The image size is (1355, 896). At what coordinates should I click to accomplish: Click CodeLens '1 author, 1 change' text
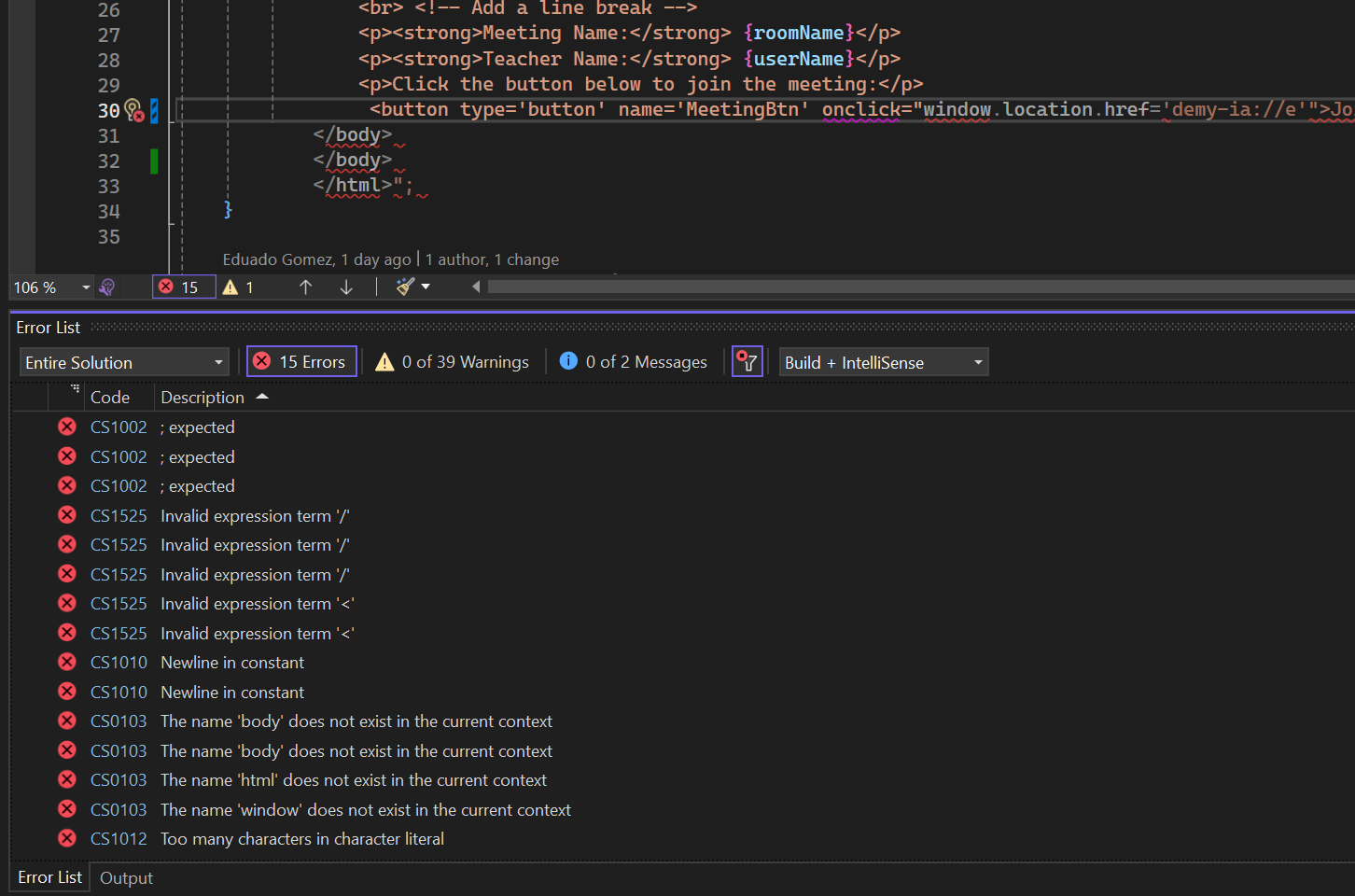pyautogui.click(x=493, y=259)
